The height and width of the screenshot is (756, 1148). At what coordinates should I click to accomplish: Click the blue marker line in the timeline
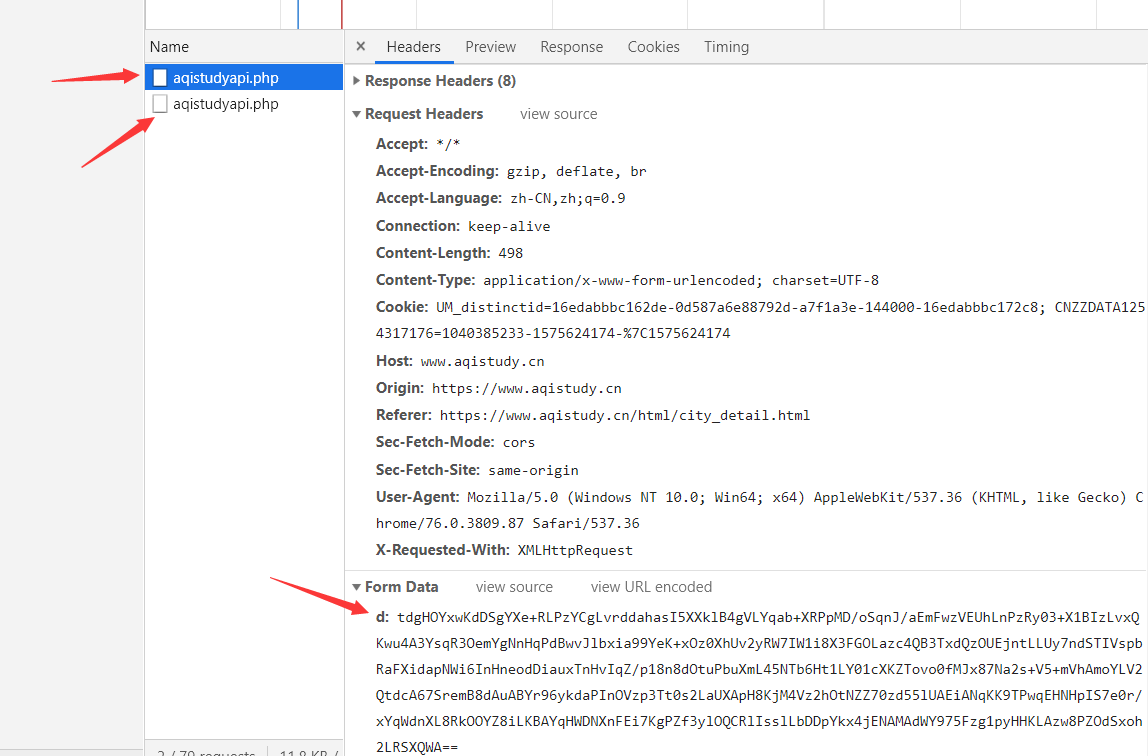[x=298, y=14]
